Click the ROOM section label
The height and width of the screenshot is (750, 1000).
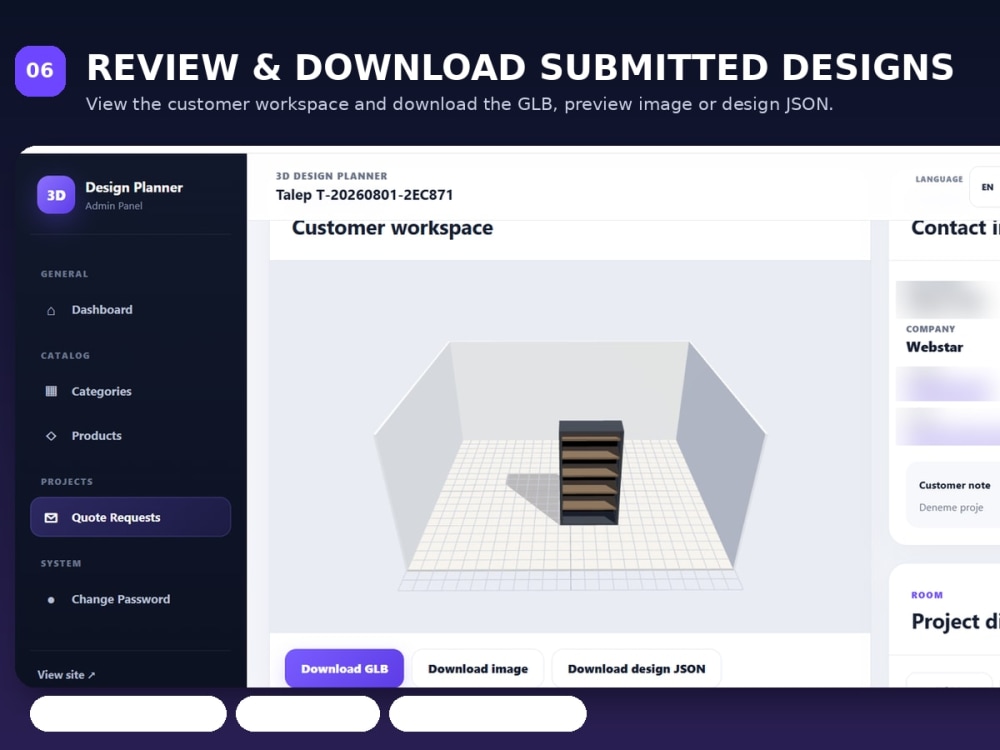pyautogui.click(x=927, y=595)
